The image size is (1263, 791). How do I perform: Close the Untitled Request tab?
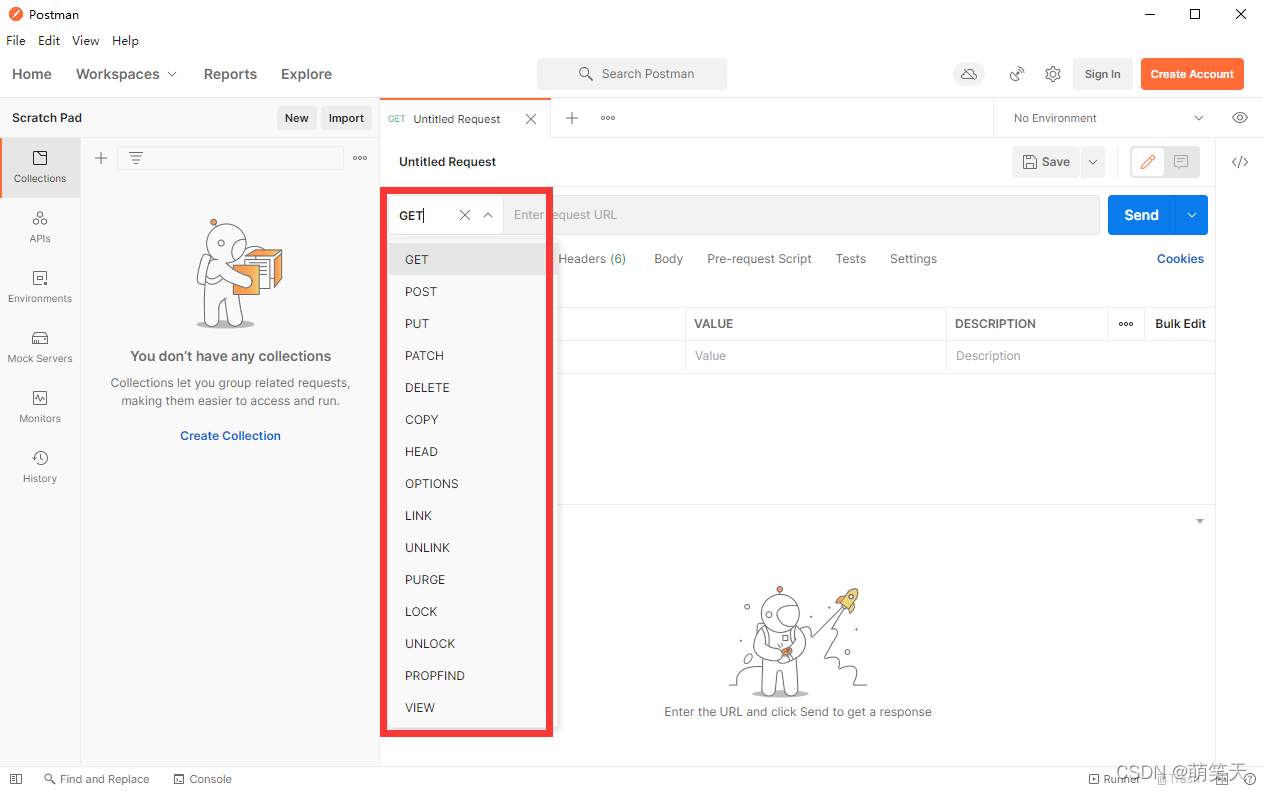[x=531, y=119]
